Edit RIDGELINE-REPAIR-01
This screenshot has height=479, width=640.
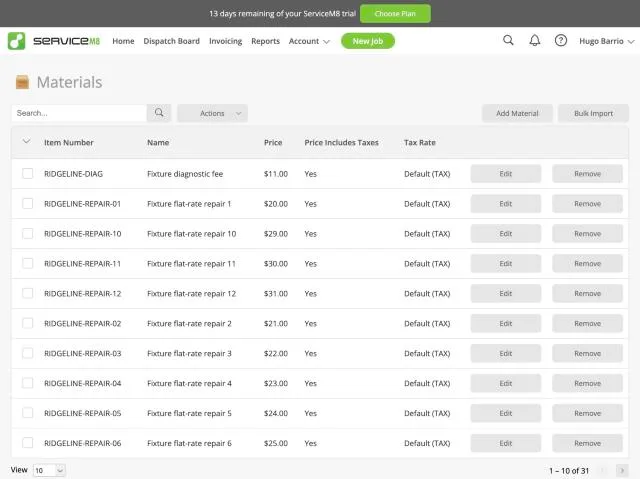point(506,203)
